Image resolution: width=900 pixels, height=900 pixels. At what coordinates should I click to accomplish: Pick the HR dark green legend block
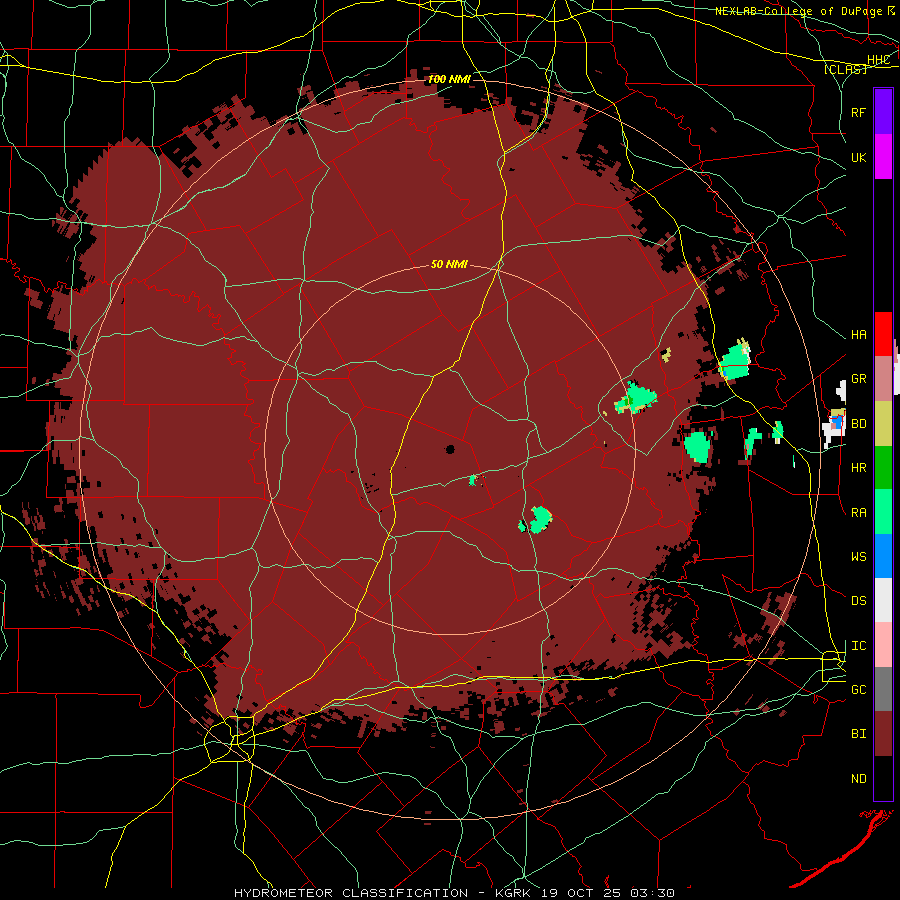point(883,467)
